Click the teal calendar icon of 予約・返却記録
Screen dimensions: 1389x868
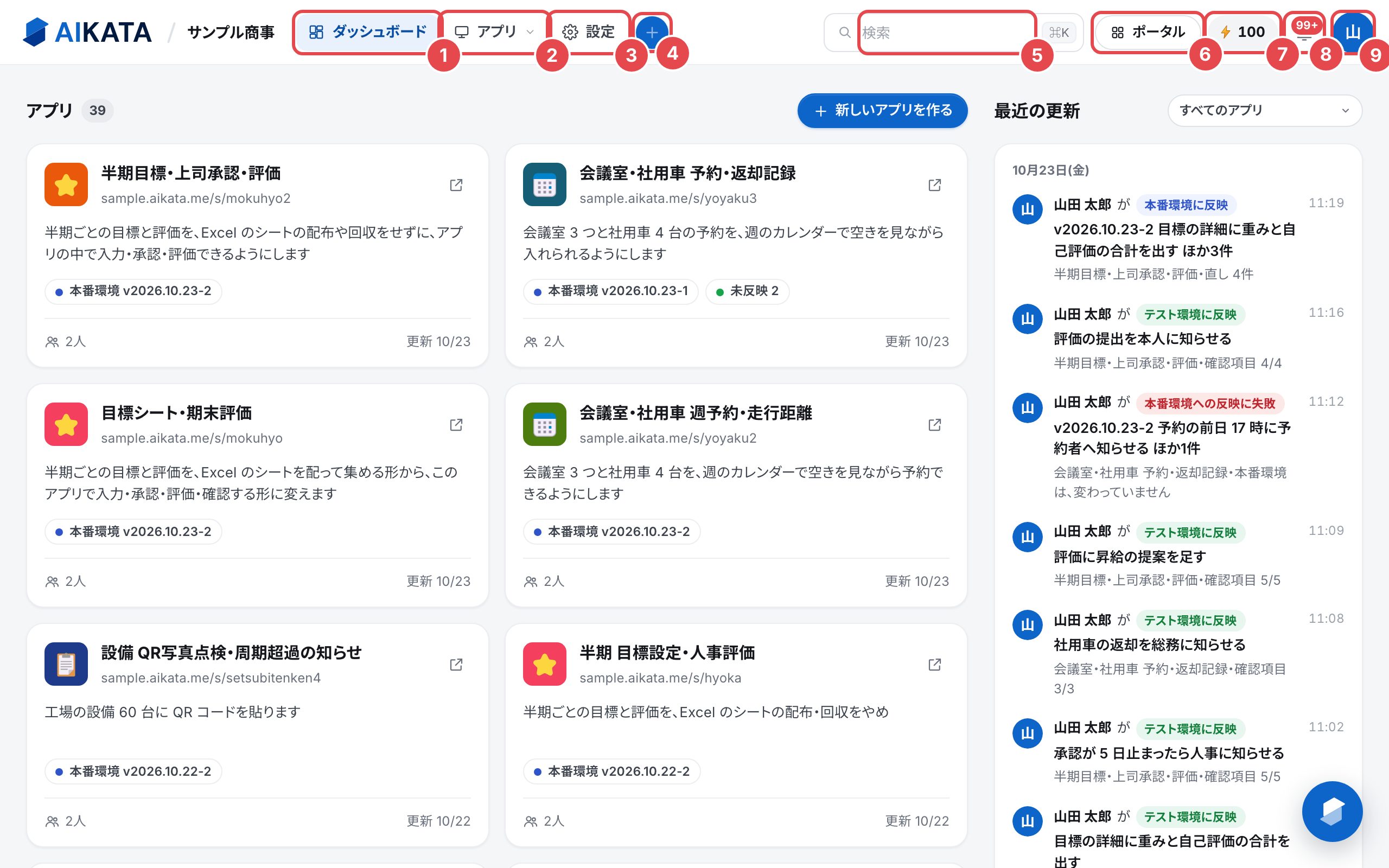(544, 184)
